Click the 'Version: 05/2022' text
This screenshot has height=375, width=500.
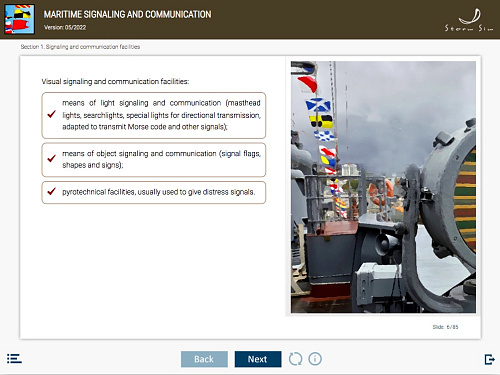pyautogui.click(x=65, y=27)
